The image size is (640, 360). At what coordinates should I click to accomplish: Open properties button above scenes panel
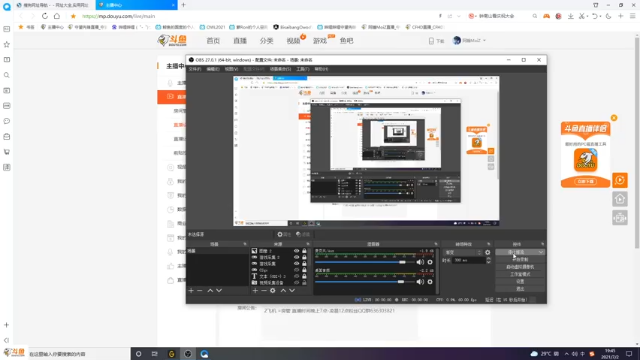284,234
